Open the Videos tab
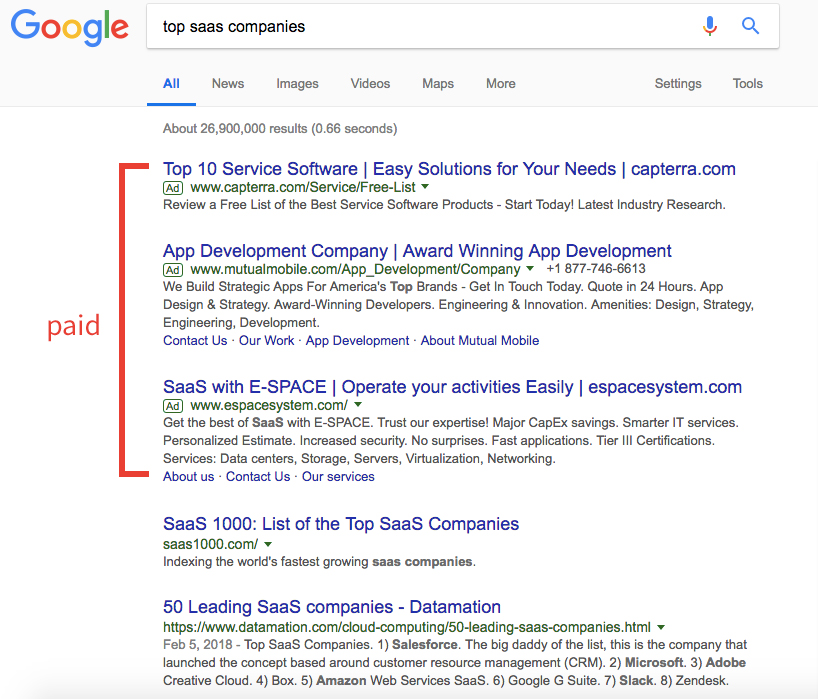This screenshot has height=699, width=818. pos(370,83)
